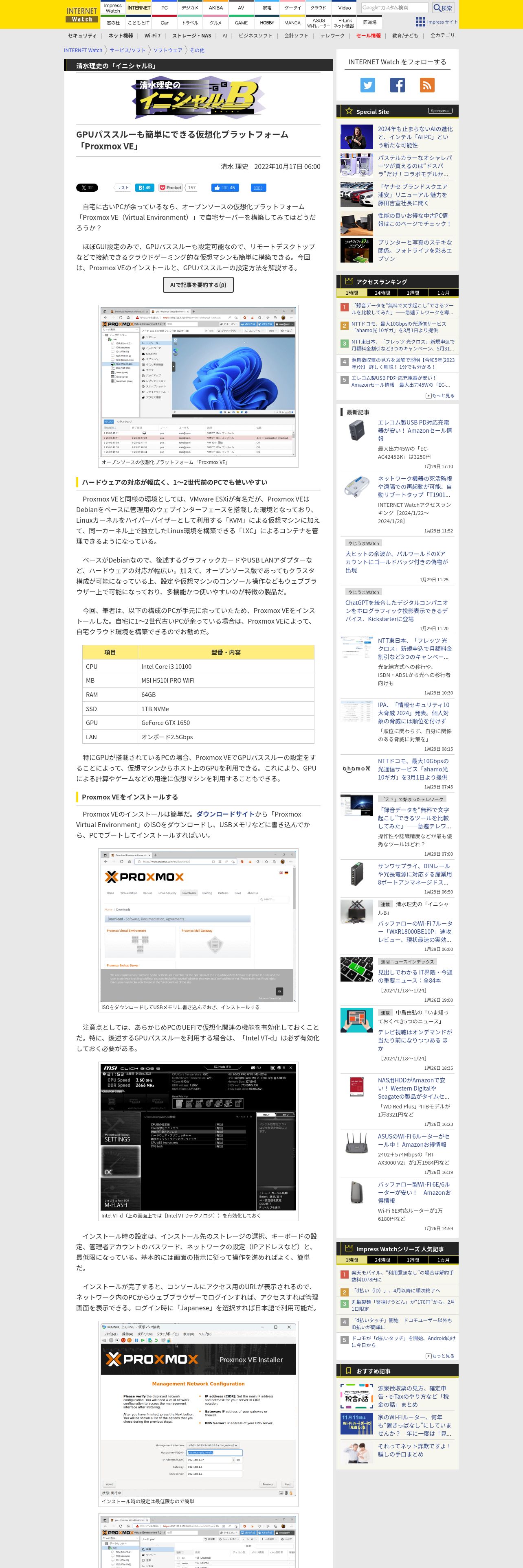Open the その他 breadcrumb link

point(197,50)
